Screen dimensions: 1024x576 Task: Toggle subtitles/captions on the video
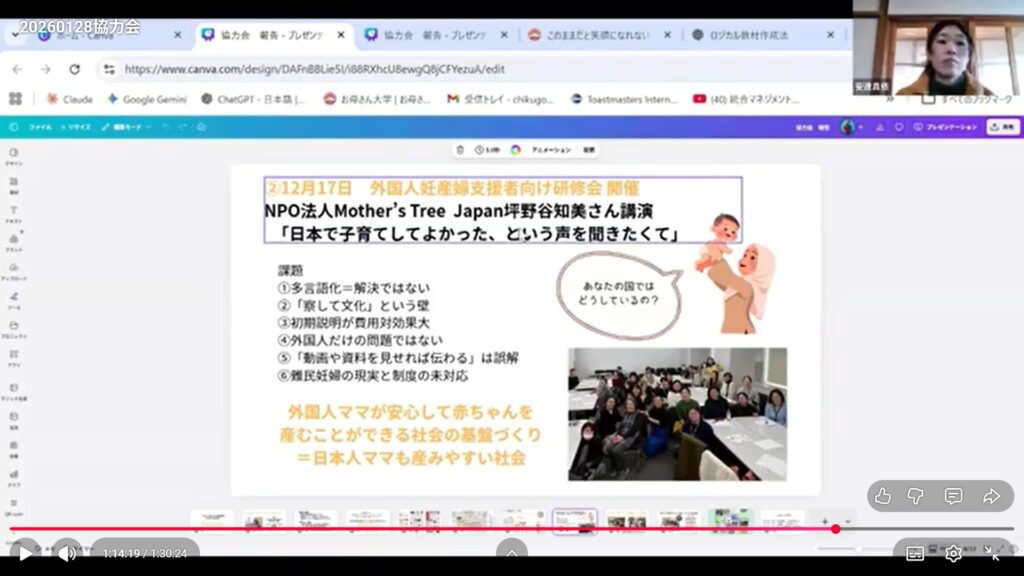tap(915, 553)
